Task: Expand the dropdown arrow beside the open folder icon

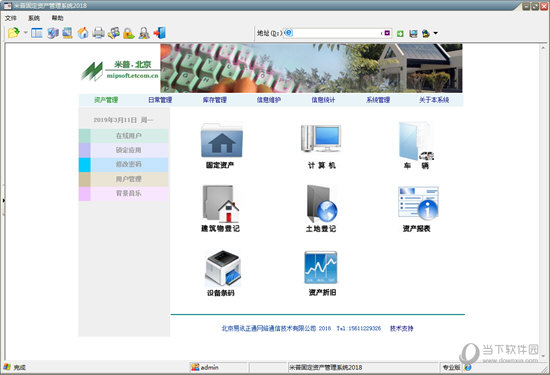Action: (x=26, y=33)
